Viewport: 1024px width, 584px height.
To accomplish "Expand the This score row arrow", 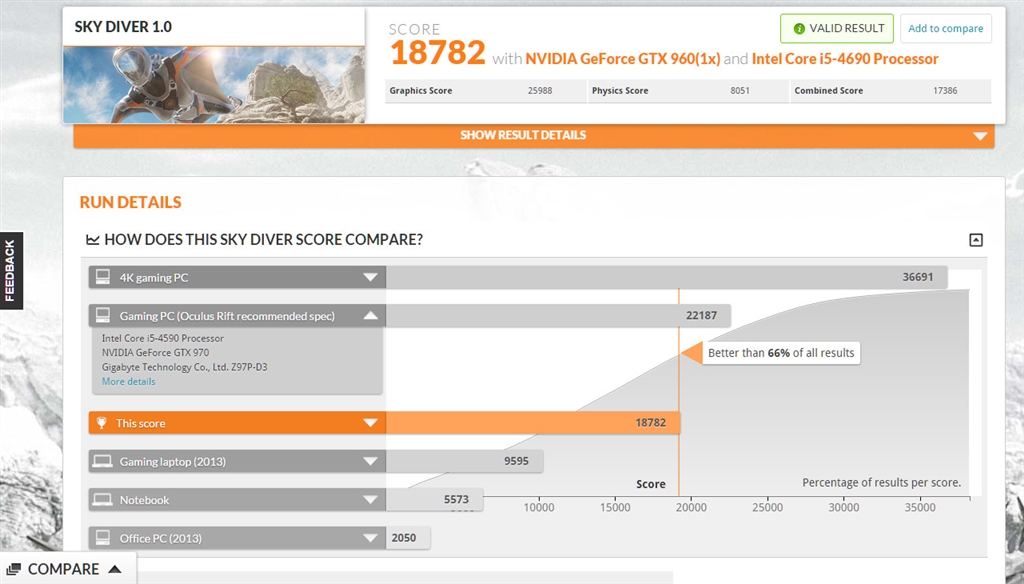I will (x=370, y=423).
